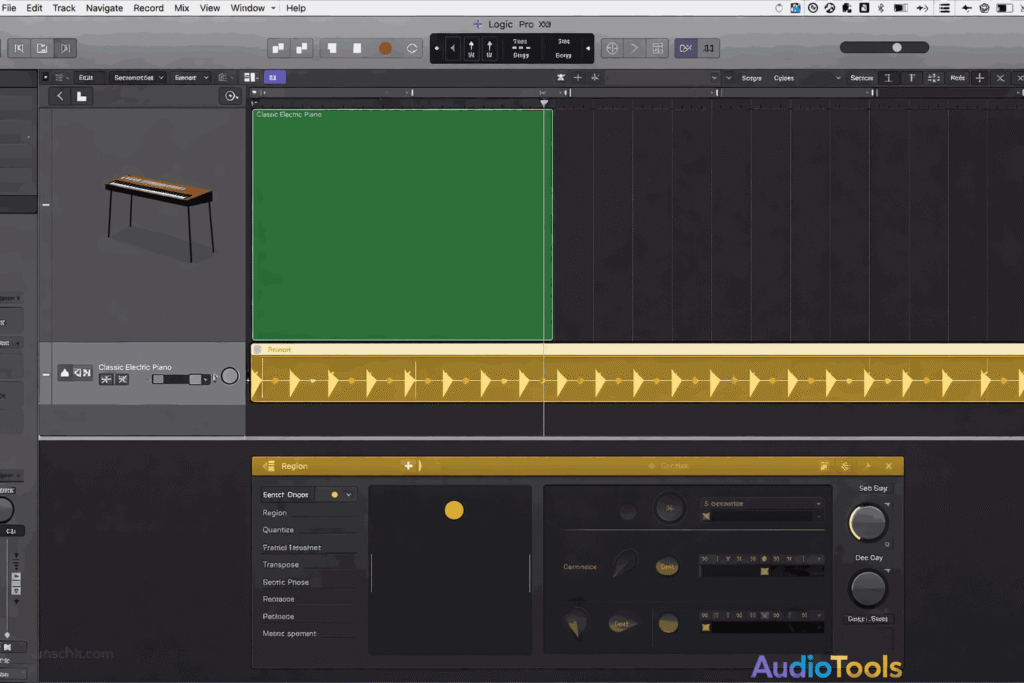Viewport: 1024px width, 683px height.
Task: Expand the Edit dropdown above the track list
Action: click(86, 77)
